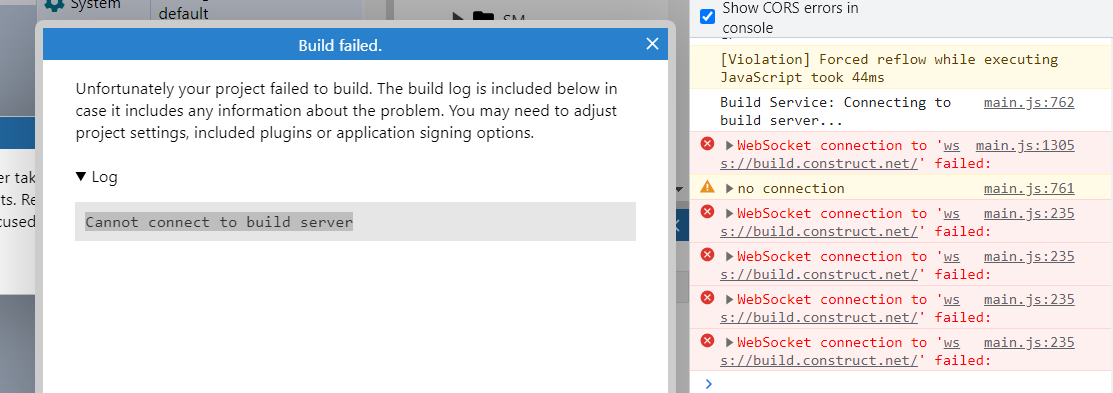The width and height of the screenshot is (1113, 393).
Task: Open main.js:761 source link
Action: tap(1029, 189)
